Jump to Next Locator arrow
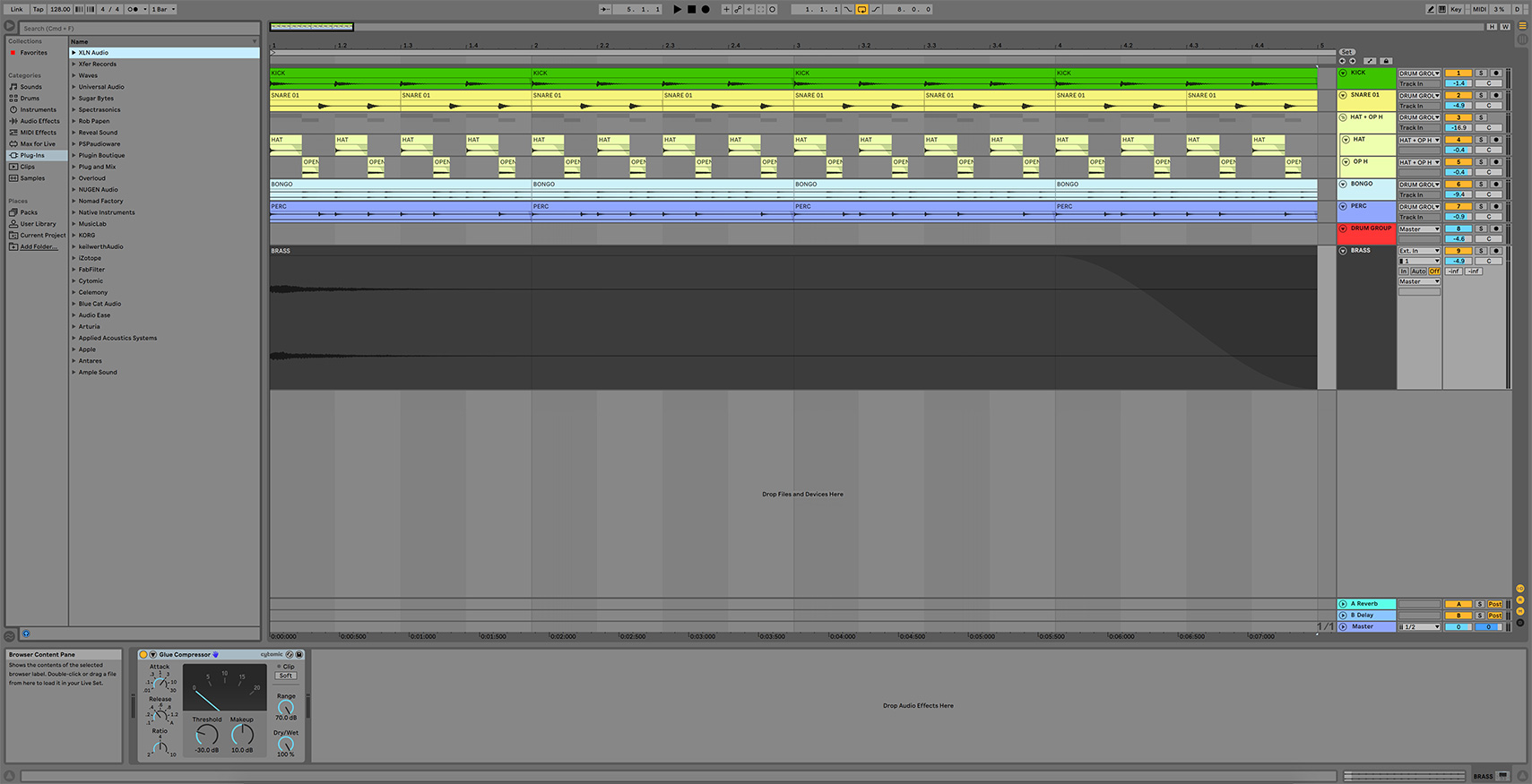The width and height of the screenshot is (1532, 784). [1353, 61]
